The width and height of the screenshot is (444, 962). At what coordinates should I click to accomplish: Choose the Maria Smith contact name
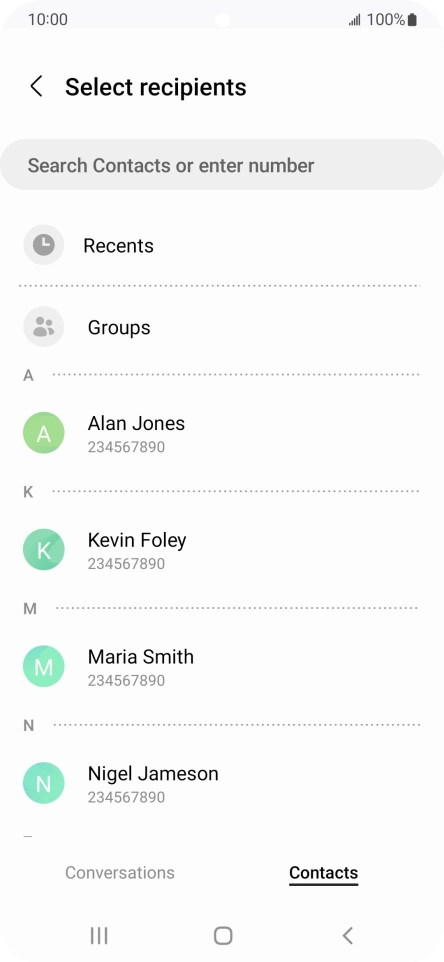tap(140, 656)
